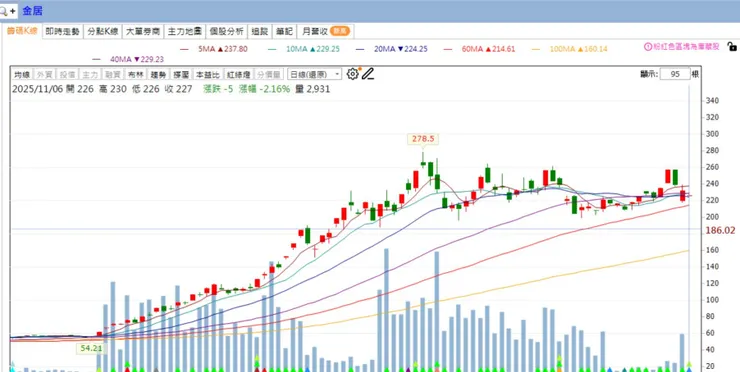
Task: Click the orange badge on 月營收 tab
Action: click(x=340, y=31)
